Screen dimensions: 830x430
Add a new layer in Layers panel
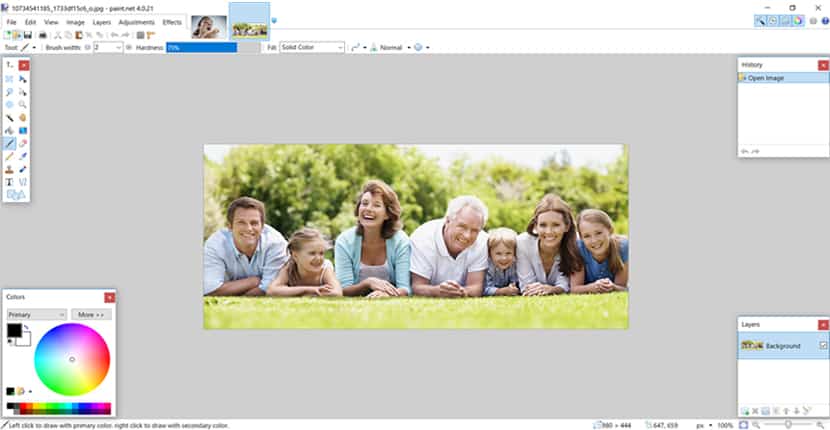[x=745, y=411]
